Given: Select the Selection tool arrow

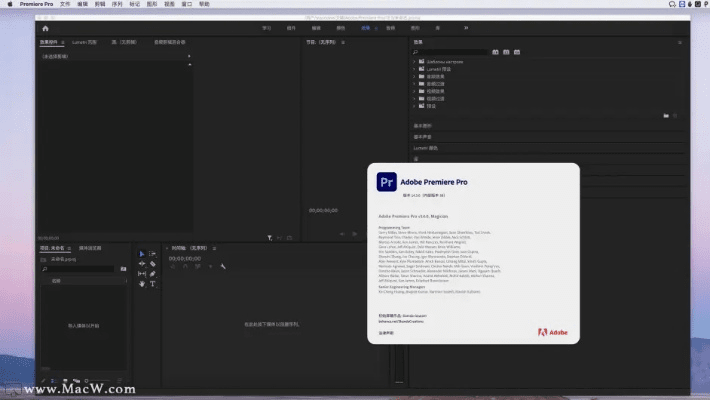Looking at the screenshot, I should coord(142,254).
